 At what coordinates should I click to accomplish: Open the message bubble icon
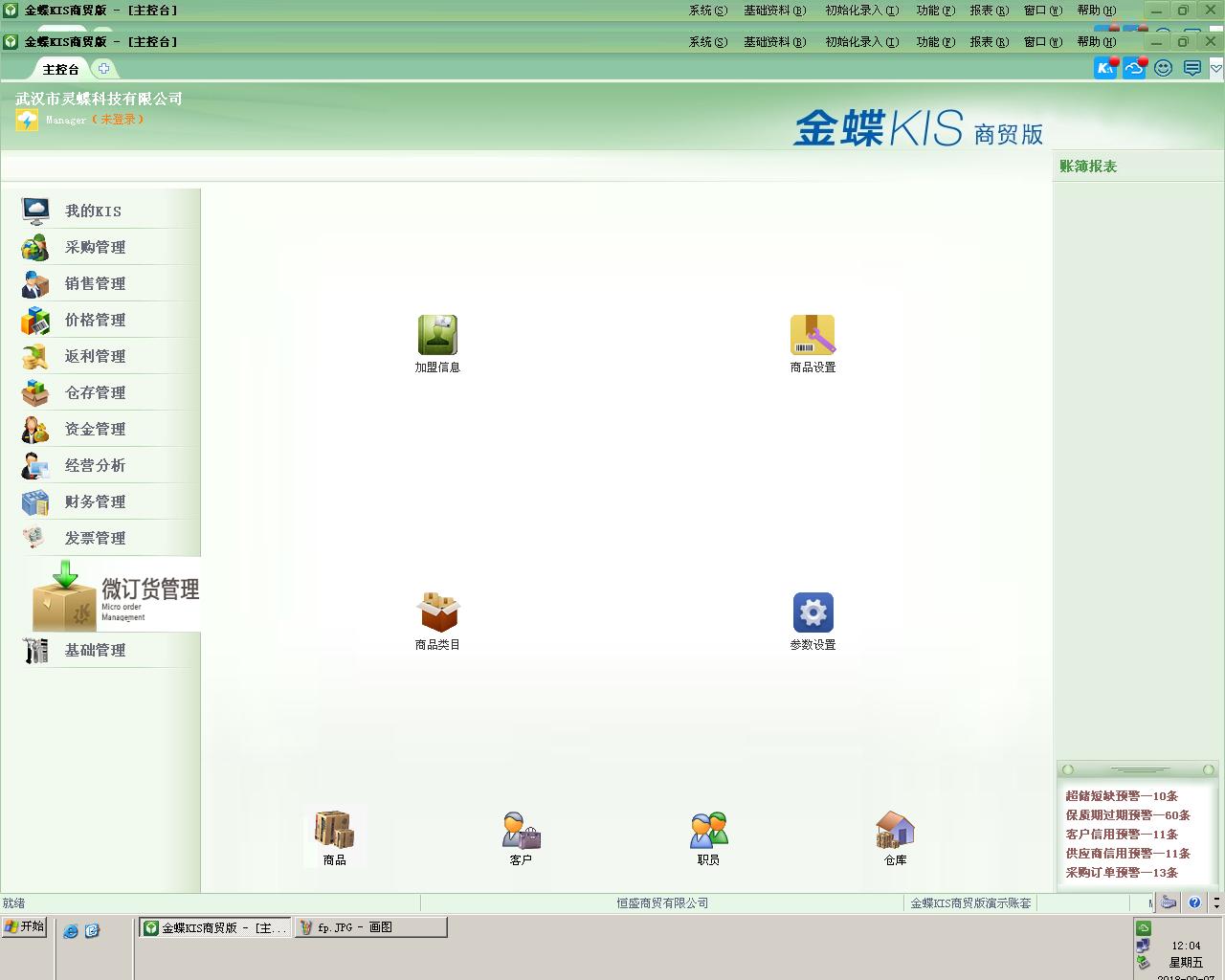click(1192, 68)
